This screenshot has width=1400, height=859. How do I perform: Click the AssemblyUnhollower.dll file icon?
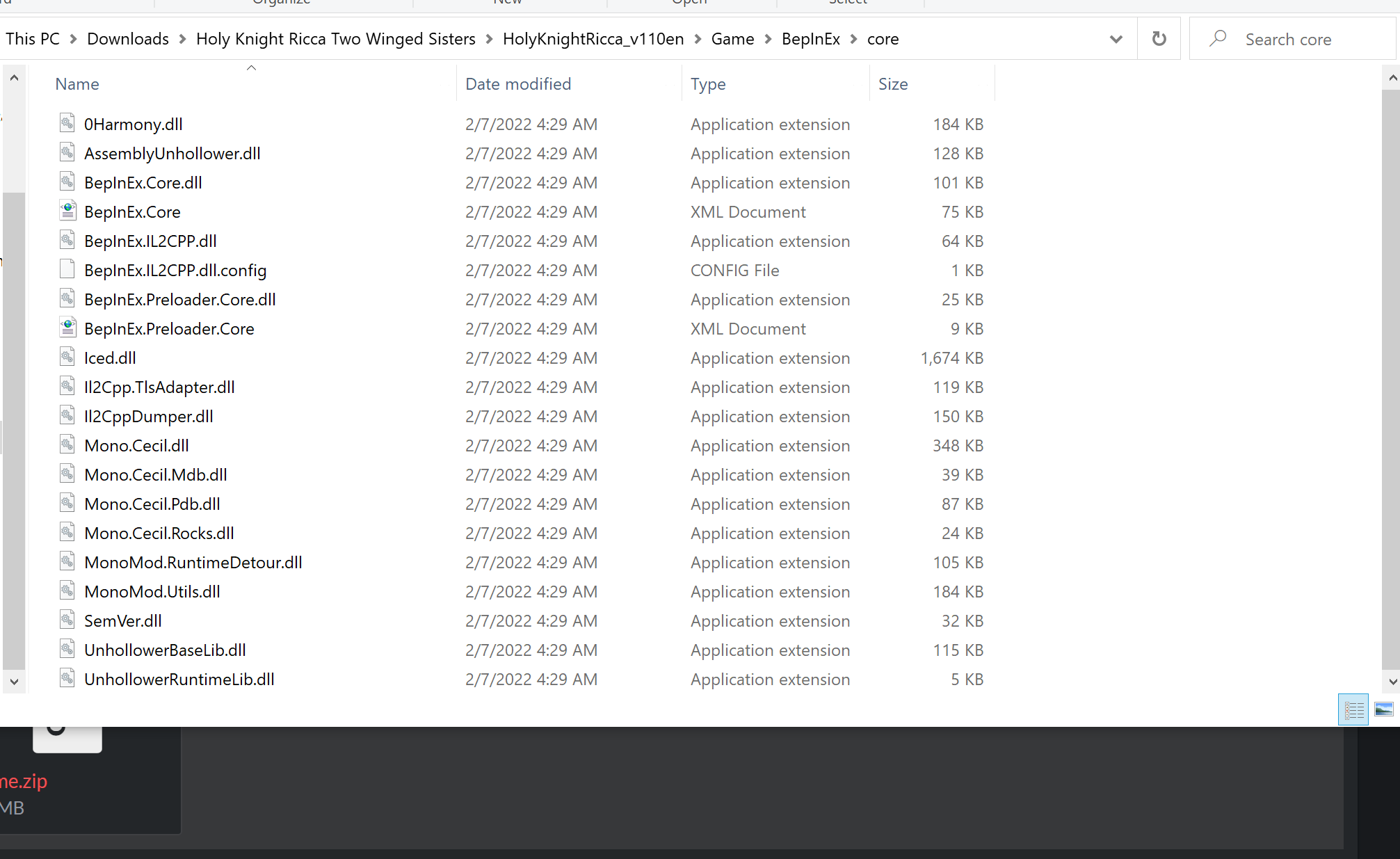click(x=67, y=152)
